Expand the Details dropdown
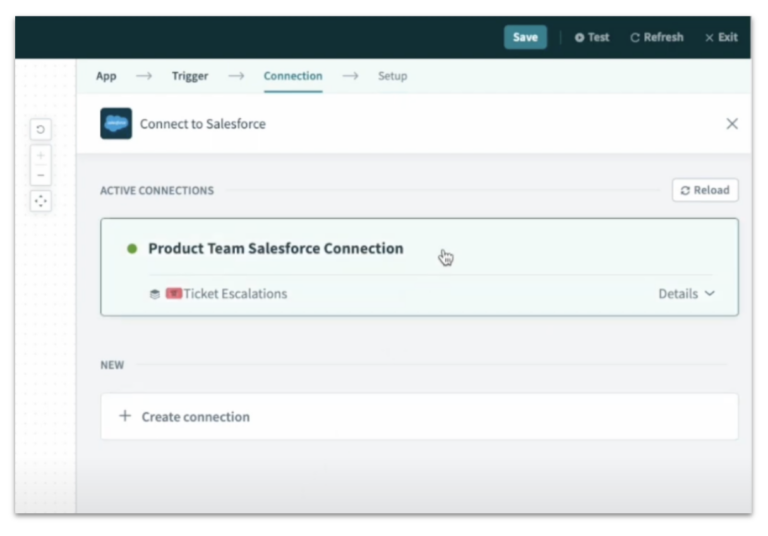The width and height of the screenshot is (768, 536). [x=686, y=294]
